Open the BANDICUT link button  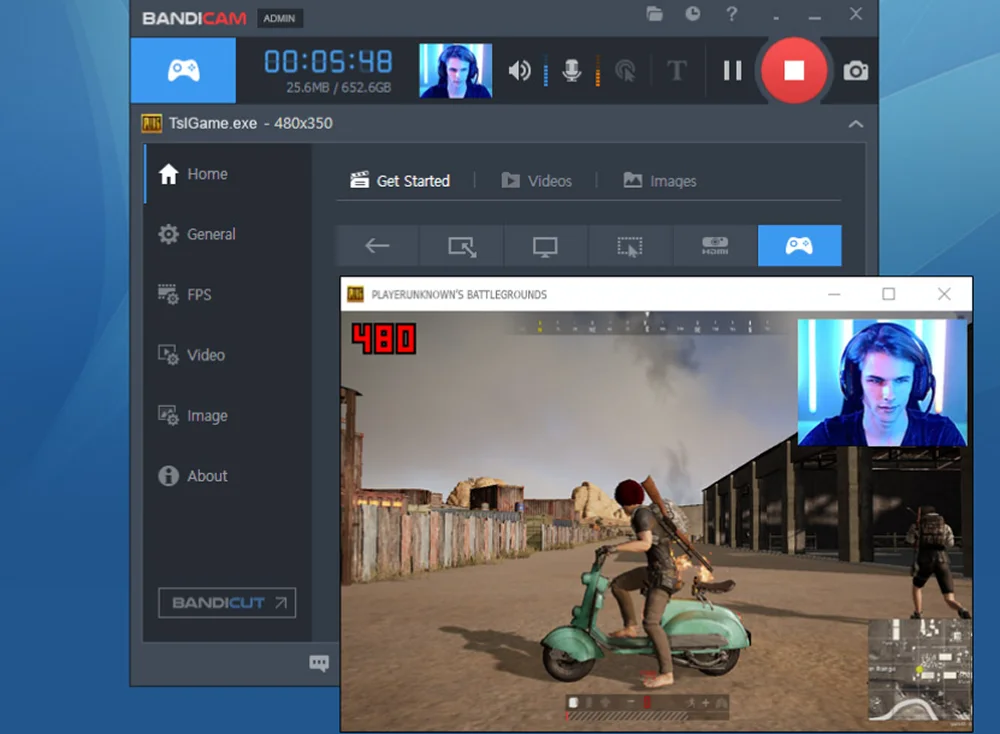(227, 603)
